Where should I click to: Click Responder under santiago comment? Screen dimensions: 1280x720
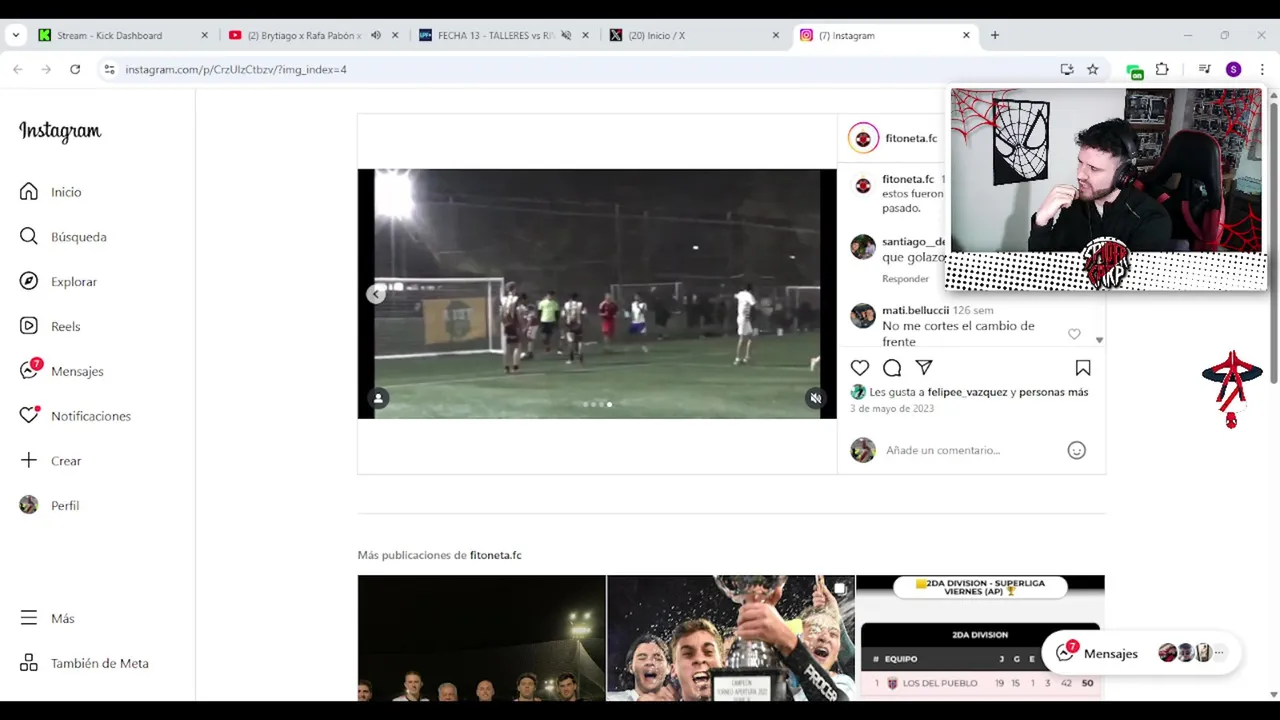[905, 279]
